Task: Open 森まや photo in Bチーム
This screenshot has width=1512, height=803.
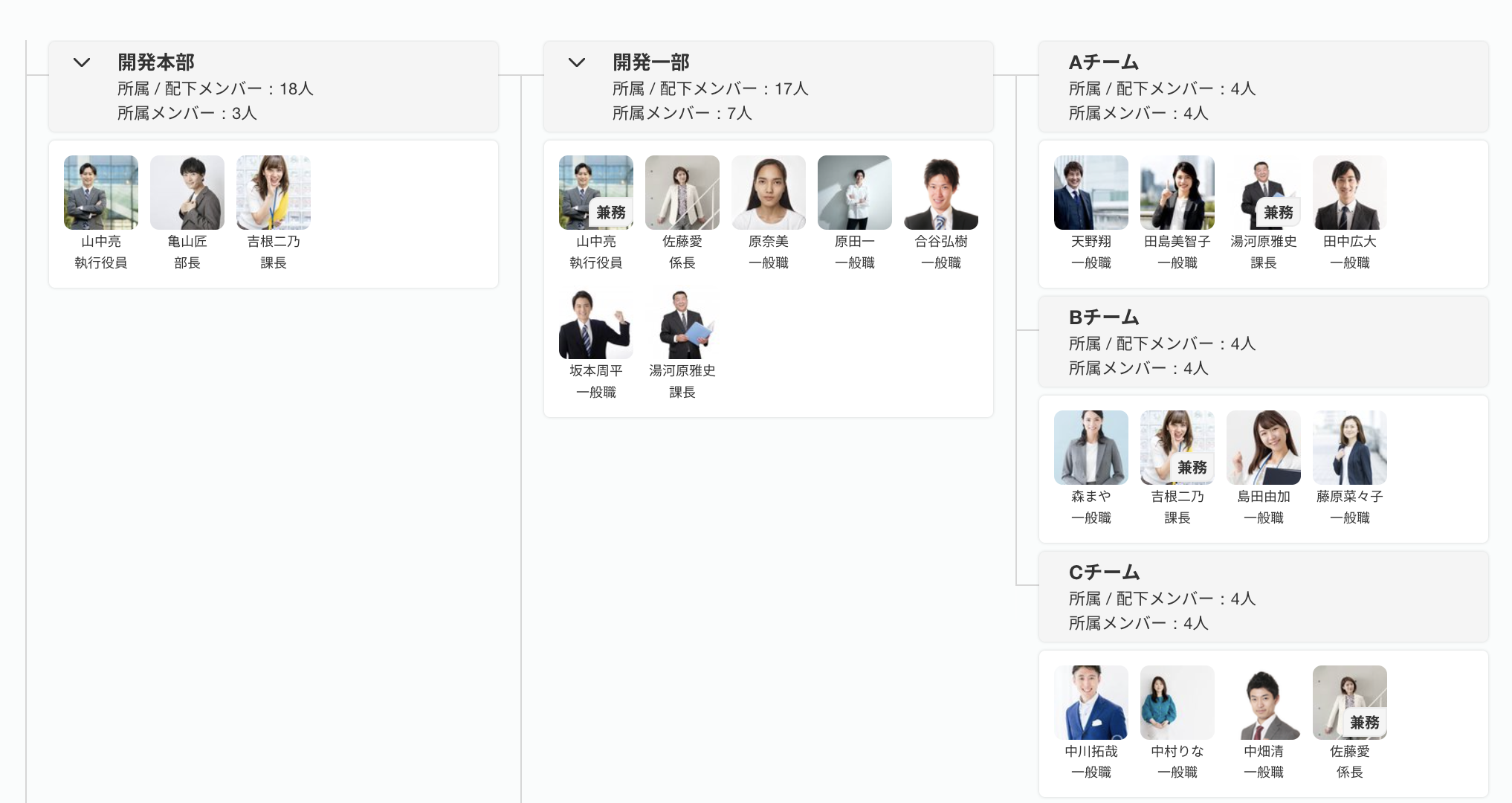Action: [x=1091, y=448]
